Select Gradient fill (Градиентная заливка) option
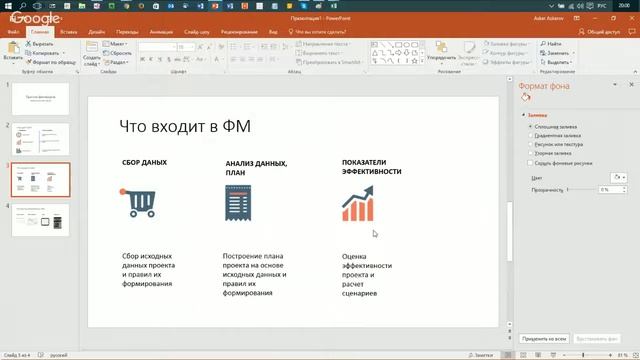The image size is (640, 360). [x=555, y=136]
